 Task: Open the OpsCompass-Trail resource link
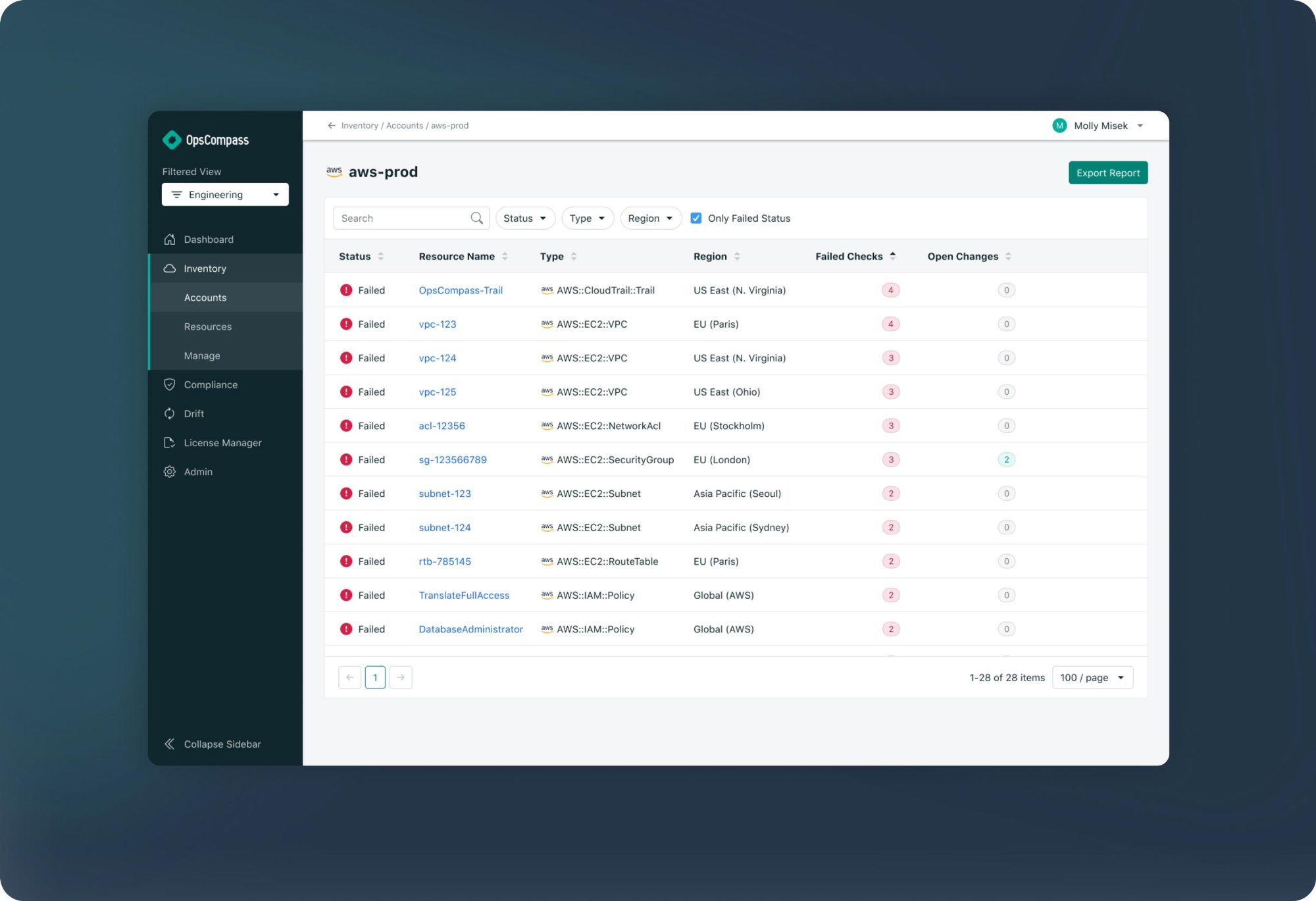pos(461,290)
